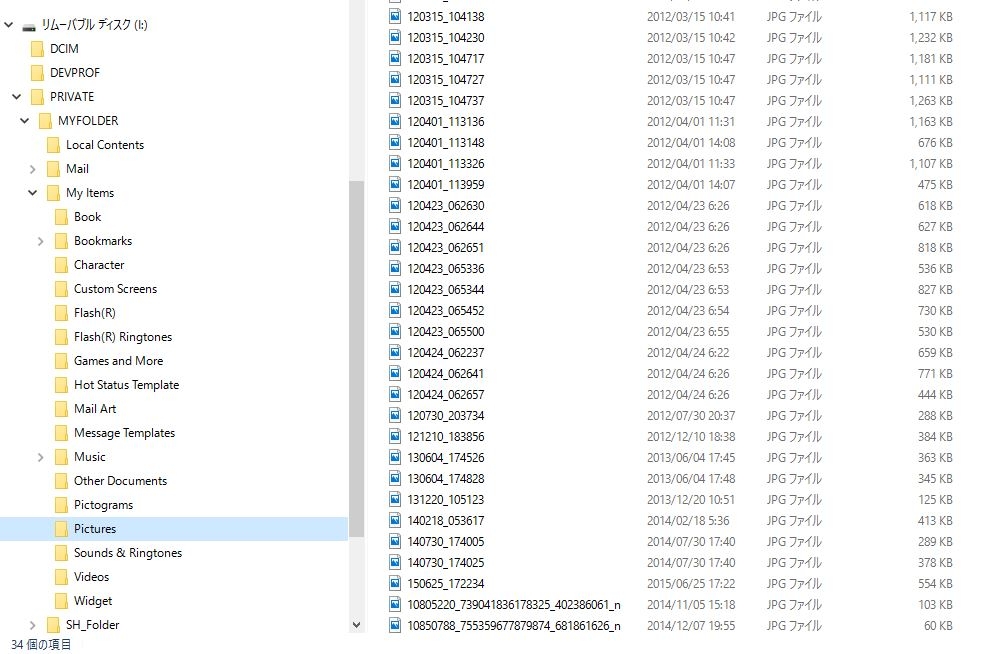Viewport: 984px width, 654px height.
Task: Select file 120423_065500
Action: tap(446, 331)
